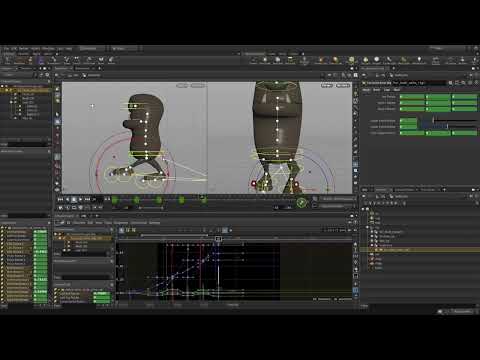Click the second green parameter field in top row
This screenshot has height=360, width=480.
(x=438, y=97)
